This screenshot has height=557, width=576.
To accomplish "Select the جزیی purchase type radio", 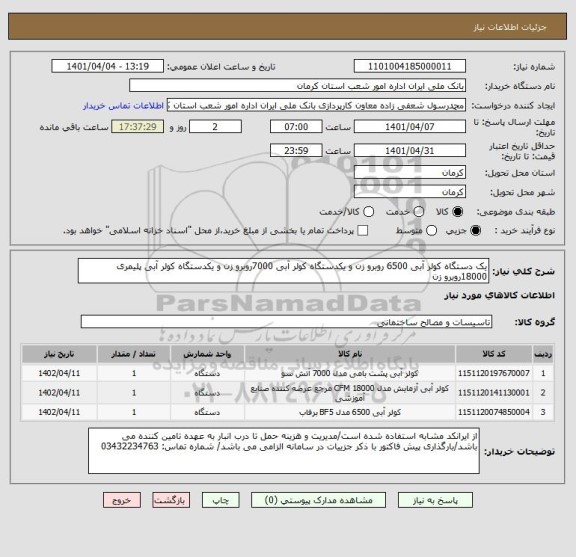I will [x=475, y=231].
